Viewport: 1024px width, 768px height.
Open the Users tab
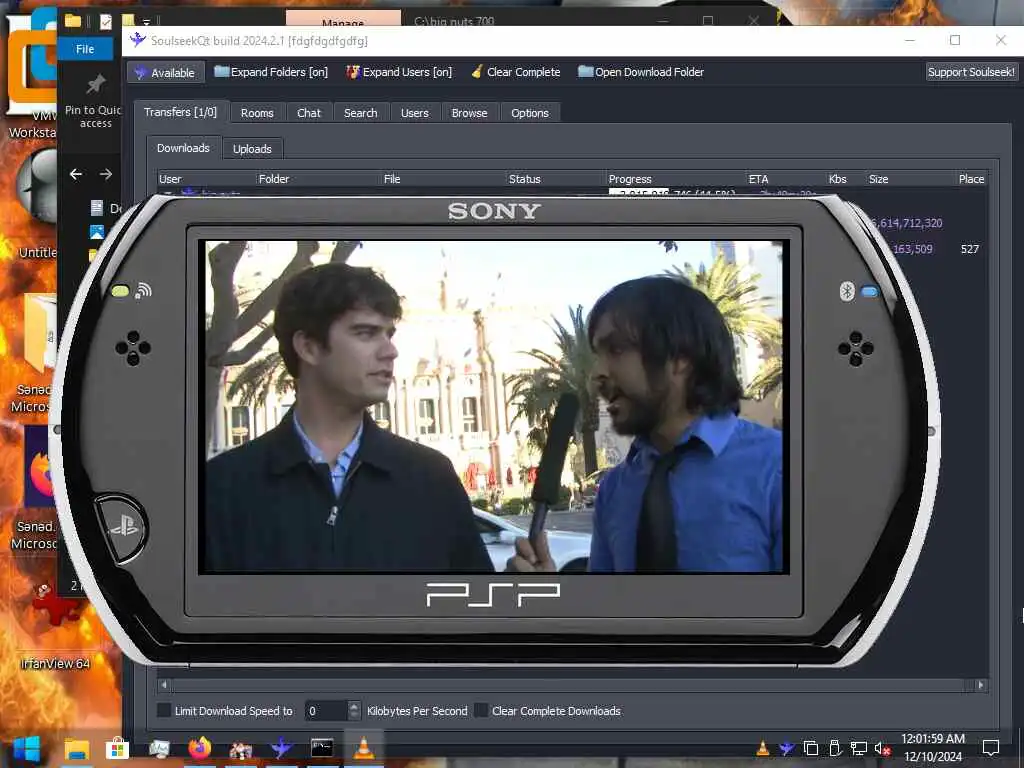(x=415, y=113)
